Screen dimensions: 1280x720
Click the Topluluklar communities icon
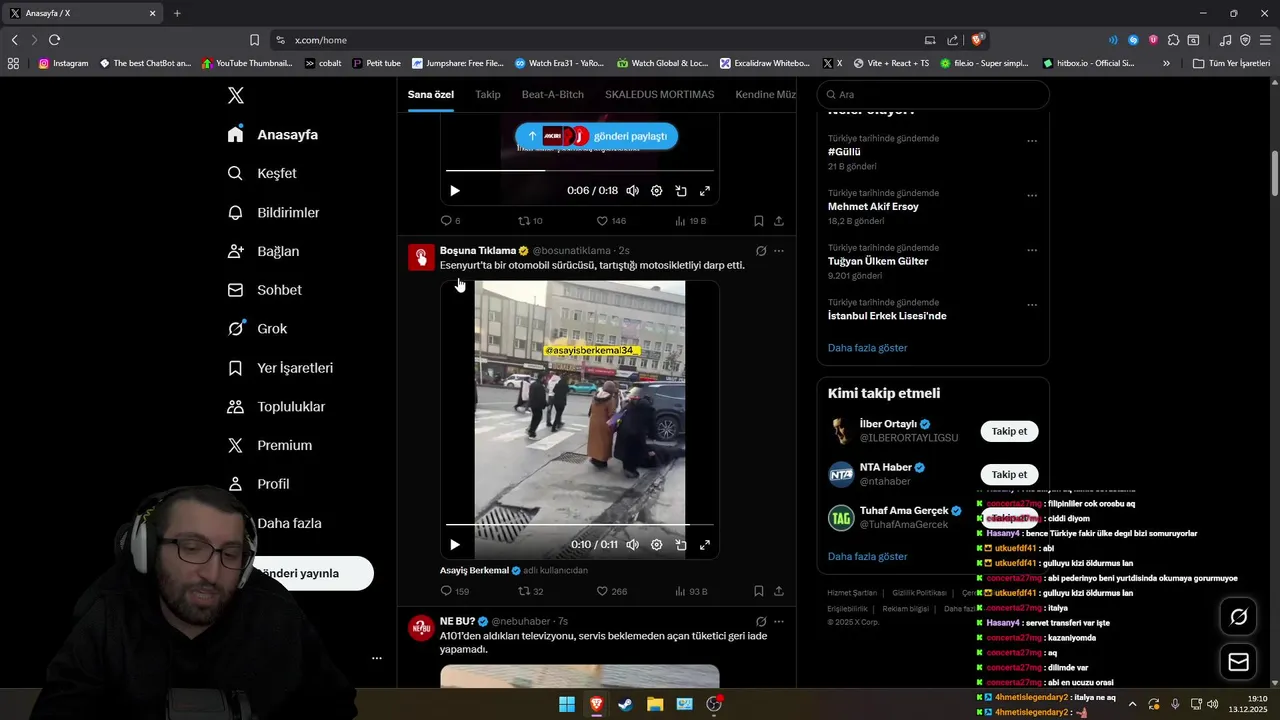click(235, 406)
